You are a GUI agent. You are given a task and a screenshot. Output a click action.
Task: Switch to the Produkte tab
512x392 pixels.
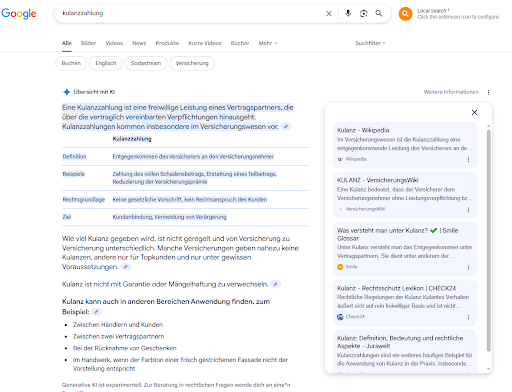point(167,43)
